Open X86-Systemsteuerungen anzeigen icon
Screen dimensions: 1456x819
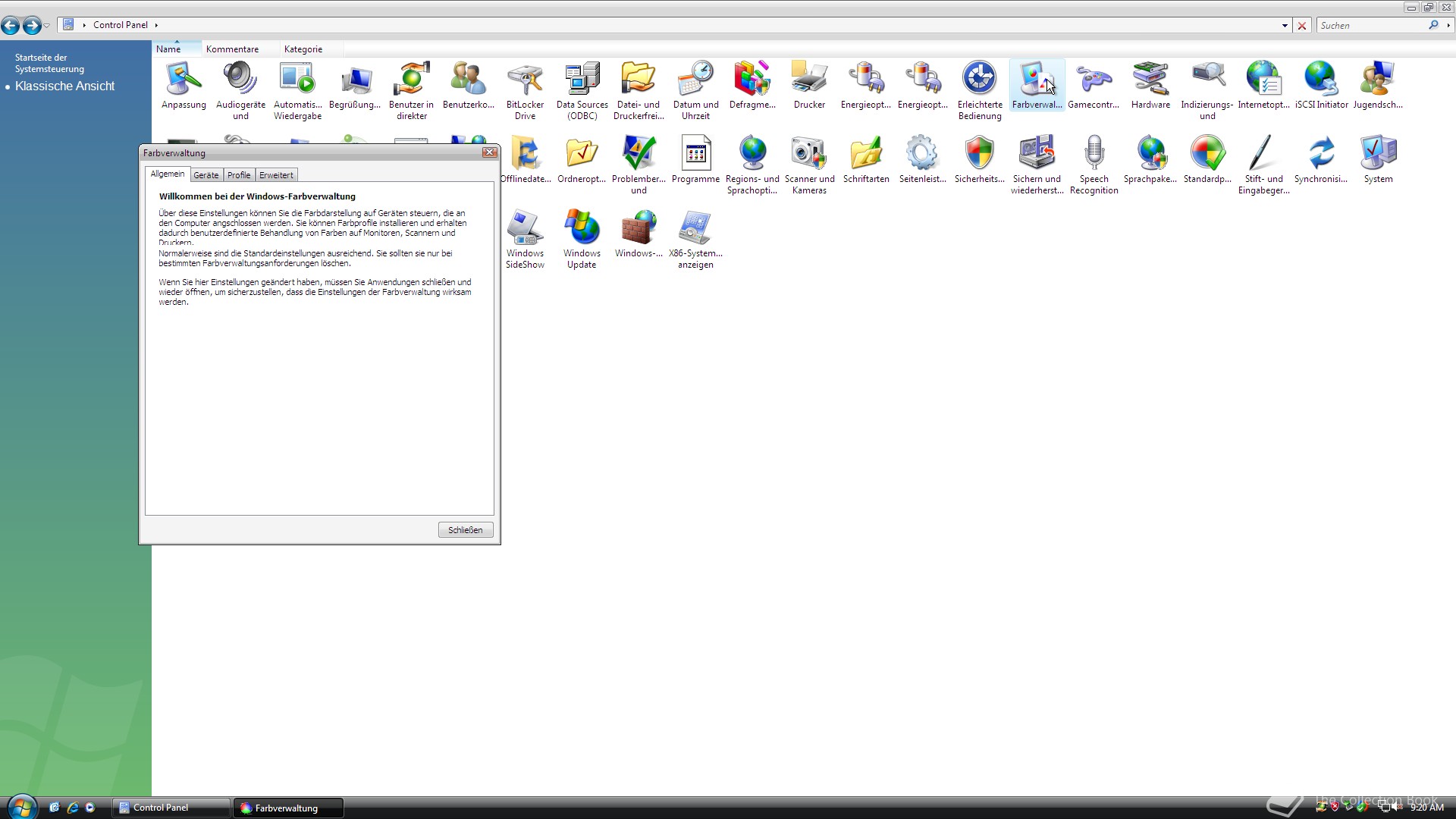point(695,239)
